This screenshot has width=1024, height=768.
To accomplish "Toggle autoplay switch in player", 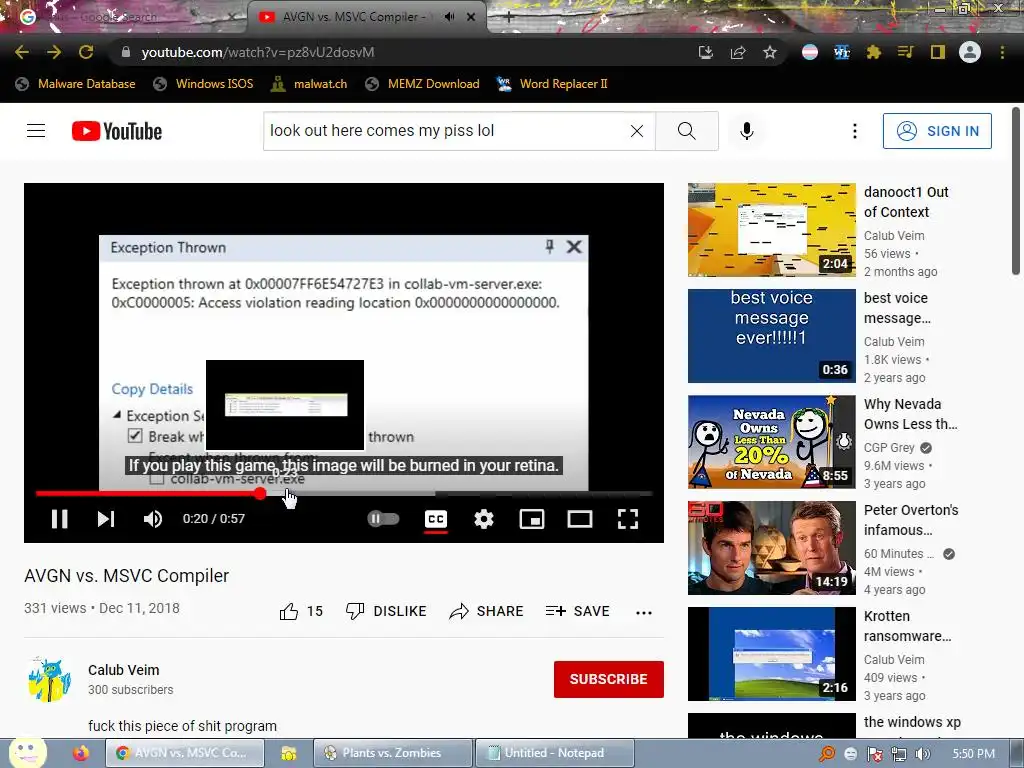I will tap(383, 519).
